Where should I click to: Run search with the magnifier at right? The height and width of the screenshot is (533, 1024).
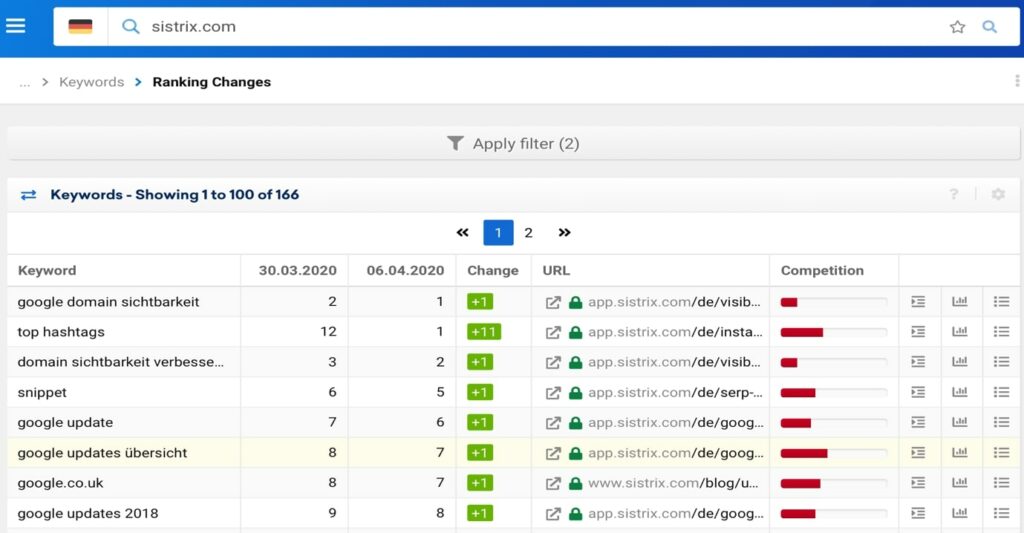click(x=990, y=27)
